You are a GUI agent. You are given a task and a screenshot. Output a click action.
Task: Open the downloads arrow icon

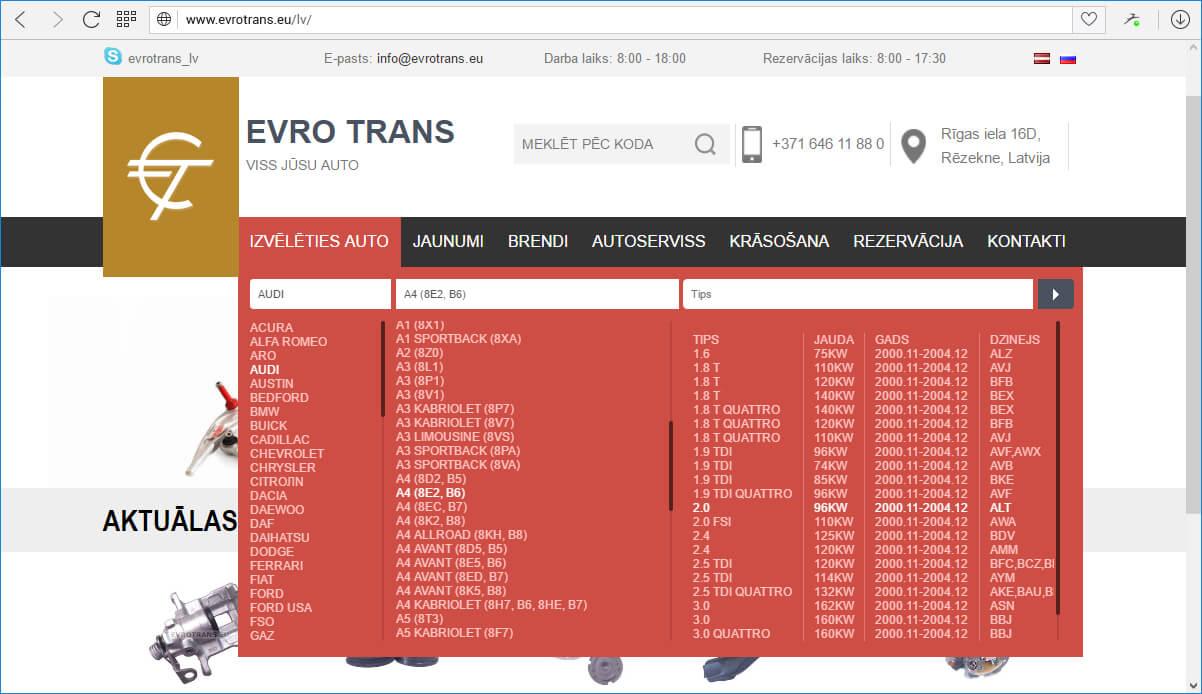[1180, 19]
